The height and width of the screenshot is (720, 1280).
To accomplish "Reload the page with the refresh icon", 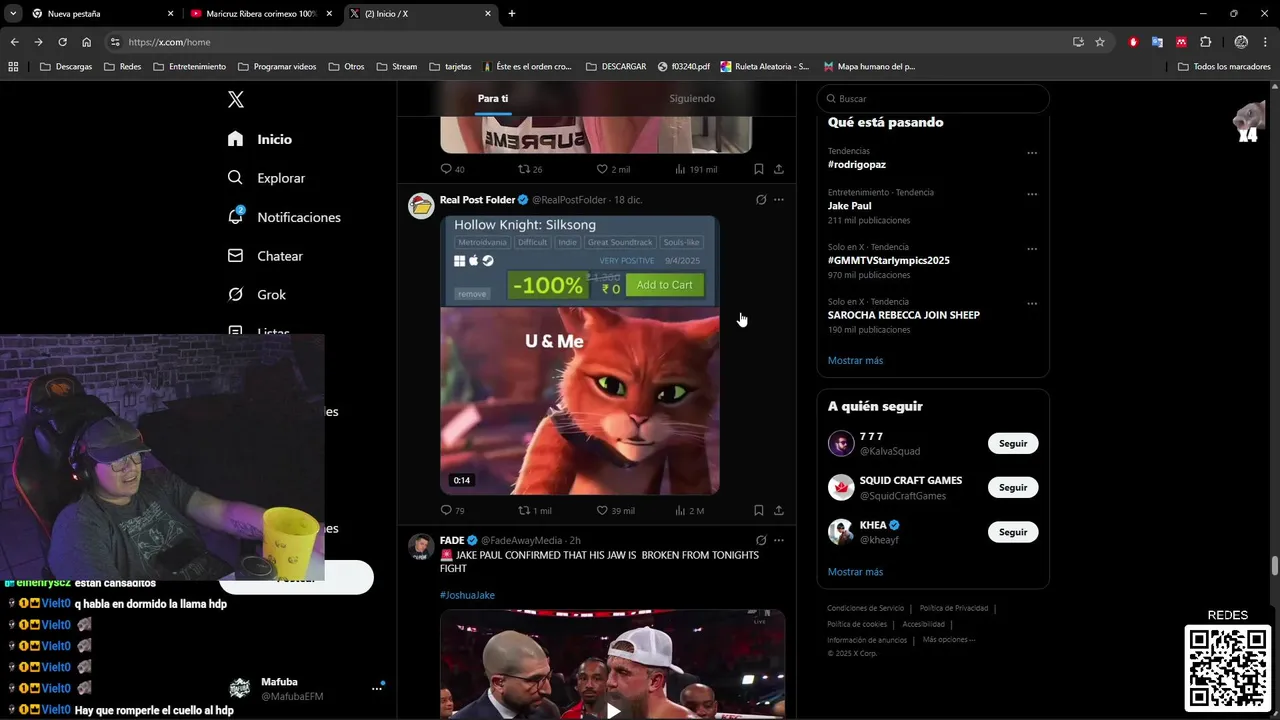I will pos(62,42).
